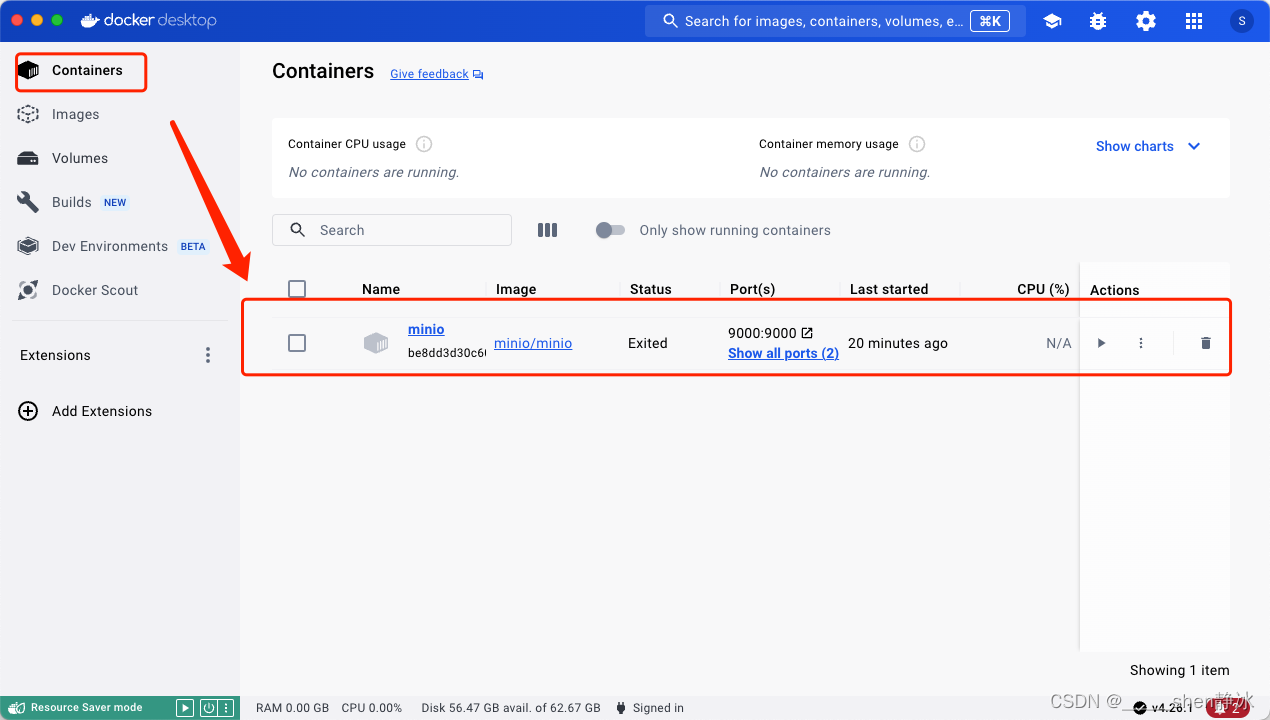Click the Exited status cell

coord(647,343)
